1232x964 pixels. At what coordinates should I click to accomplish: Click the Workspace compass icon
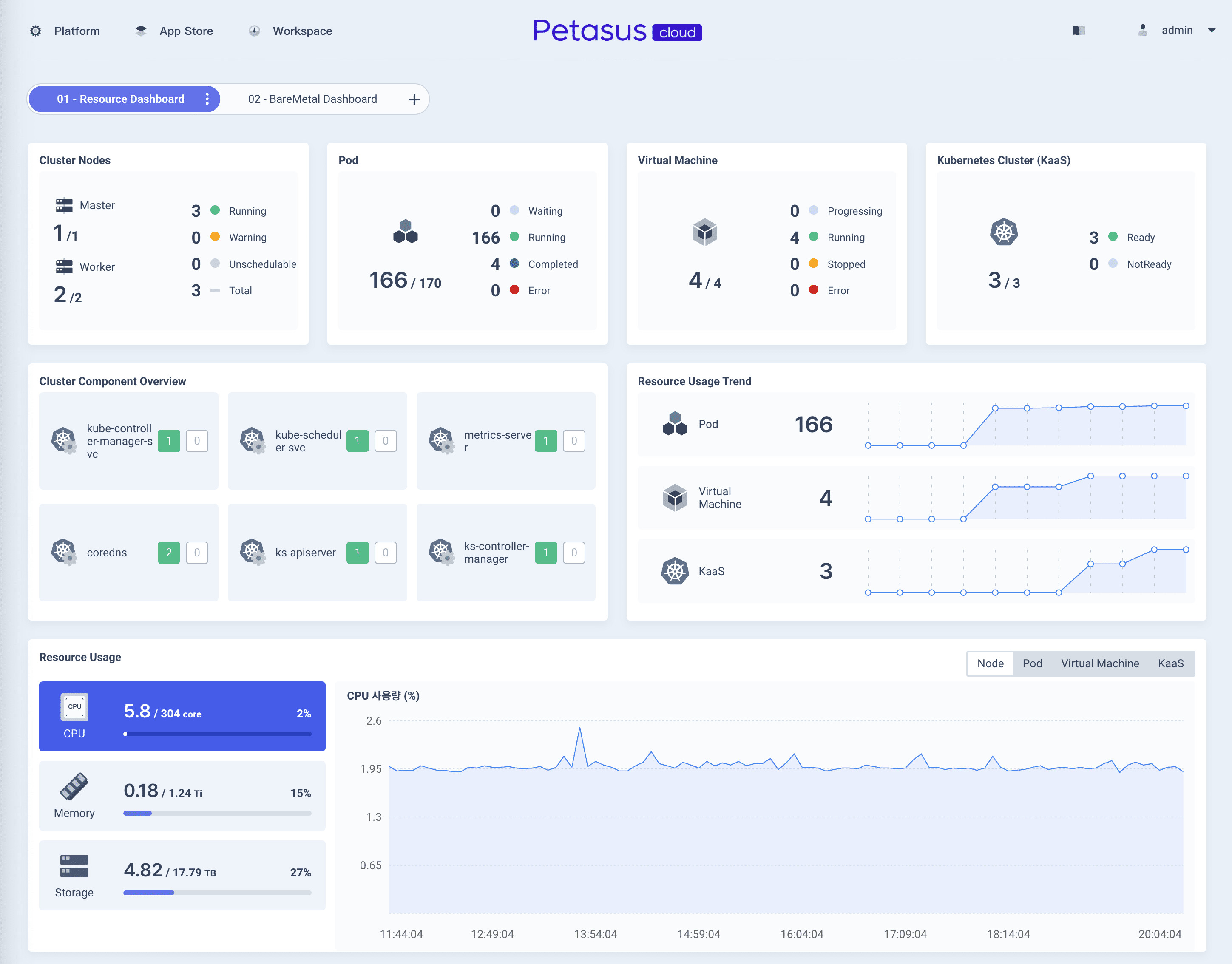[x=255, y=31]
